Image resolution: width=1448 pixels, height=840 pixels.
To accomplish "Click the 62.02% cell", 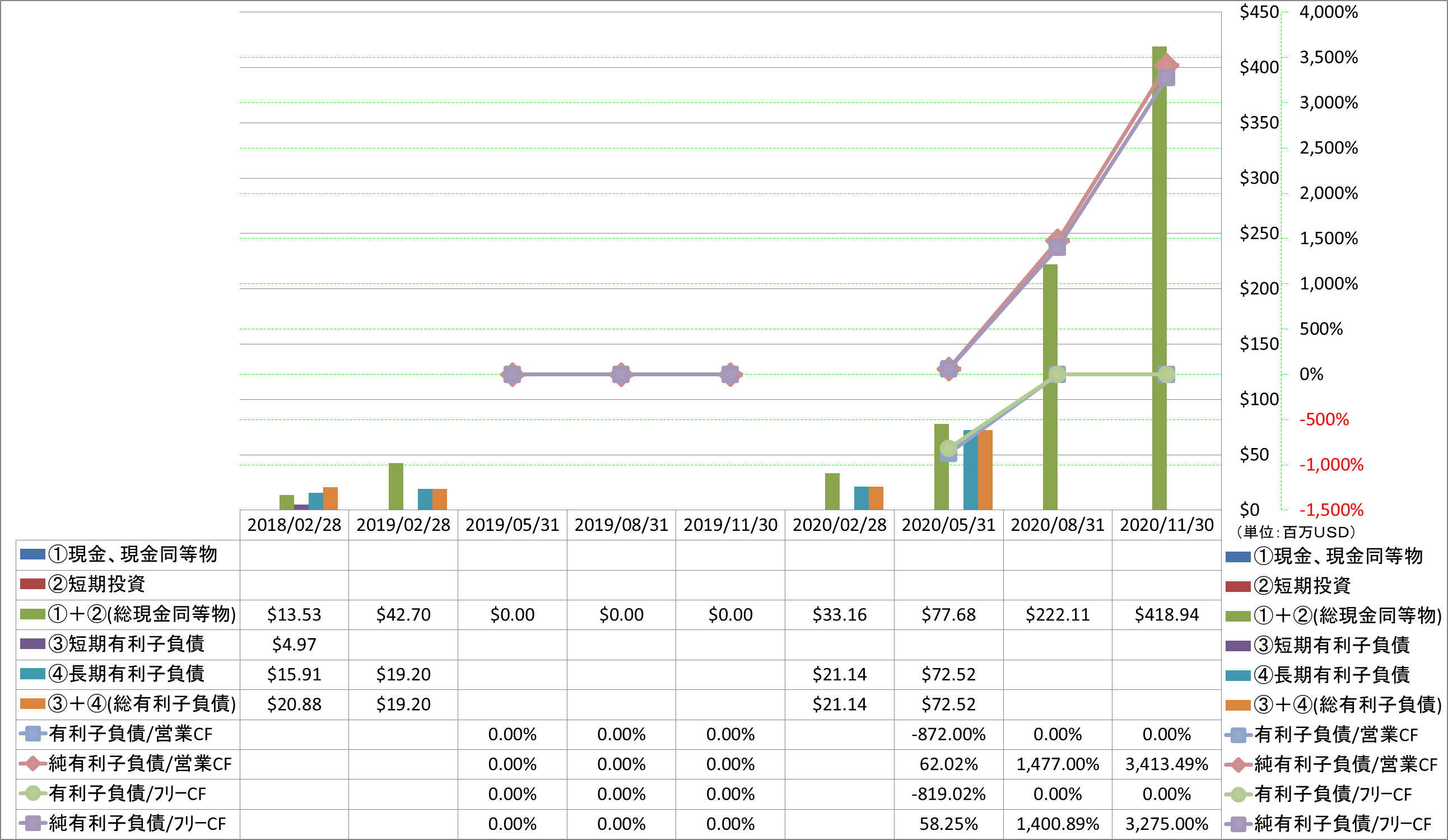I will [x=949, y=764].
